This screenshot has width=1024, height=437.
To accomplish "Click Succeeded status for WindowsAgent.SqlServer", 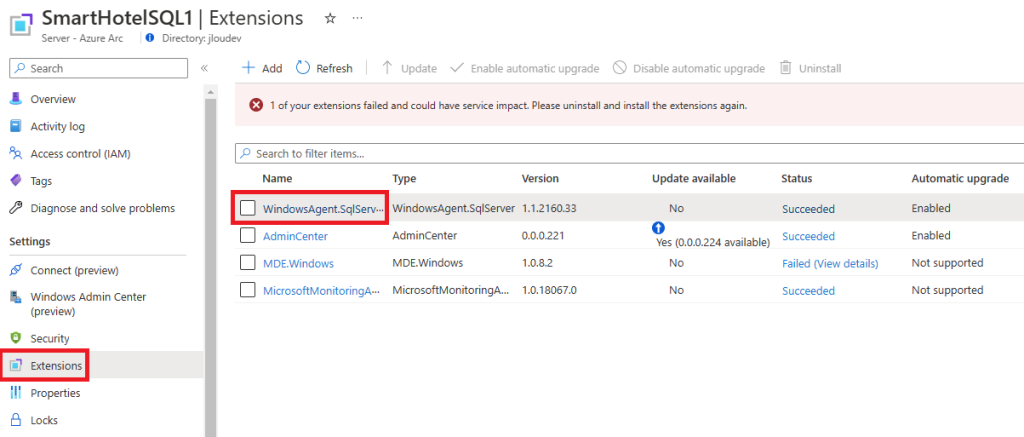I will (808, 209).
